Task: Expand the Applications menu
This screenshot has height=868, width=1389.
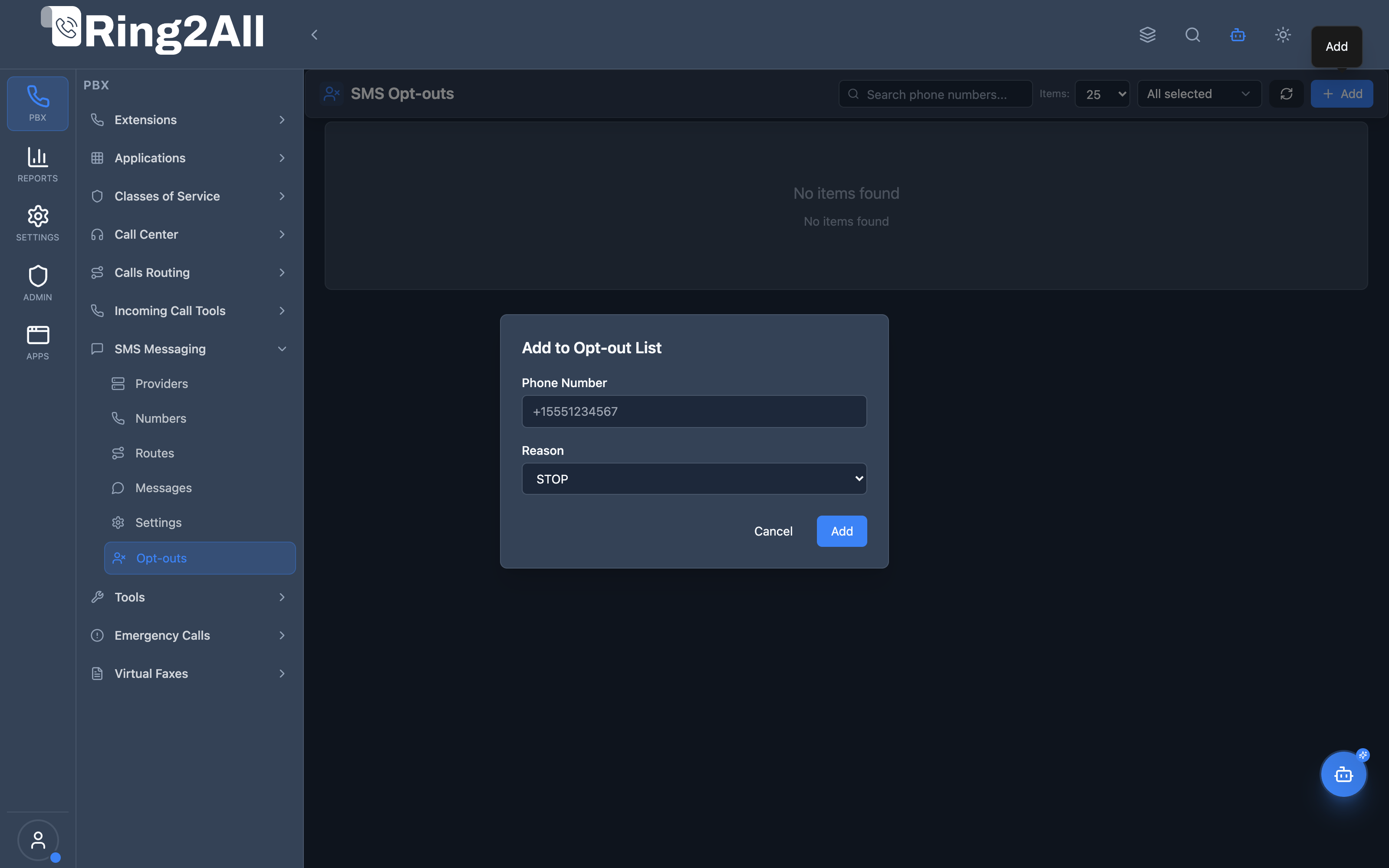Action: [188, 158]
